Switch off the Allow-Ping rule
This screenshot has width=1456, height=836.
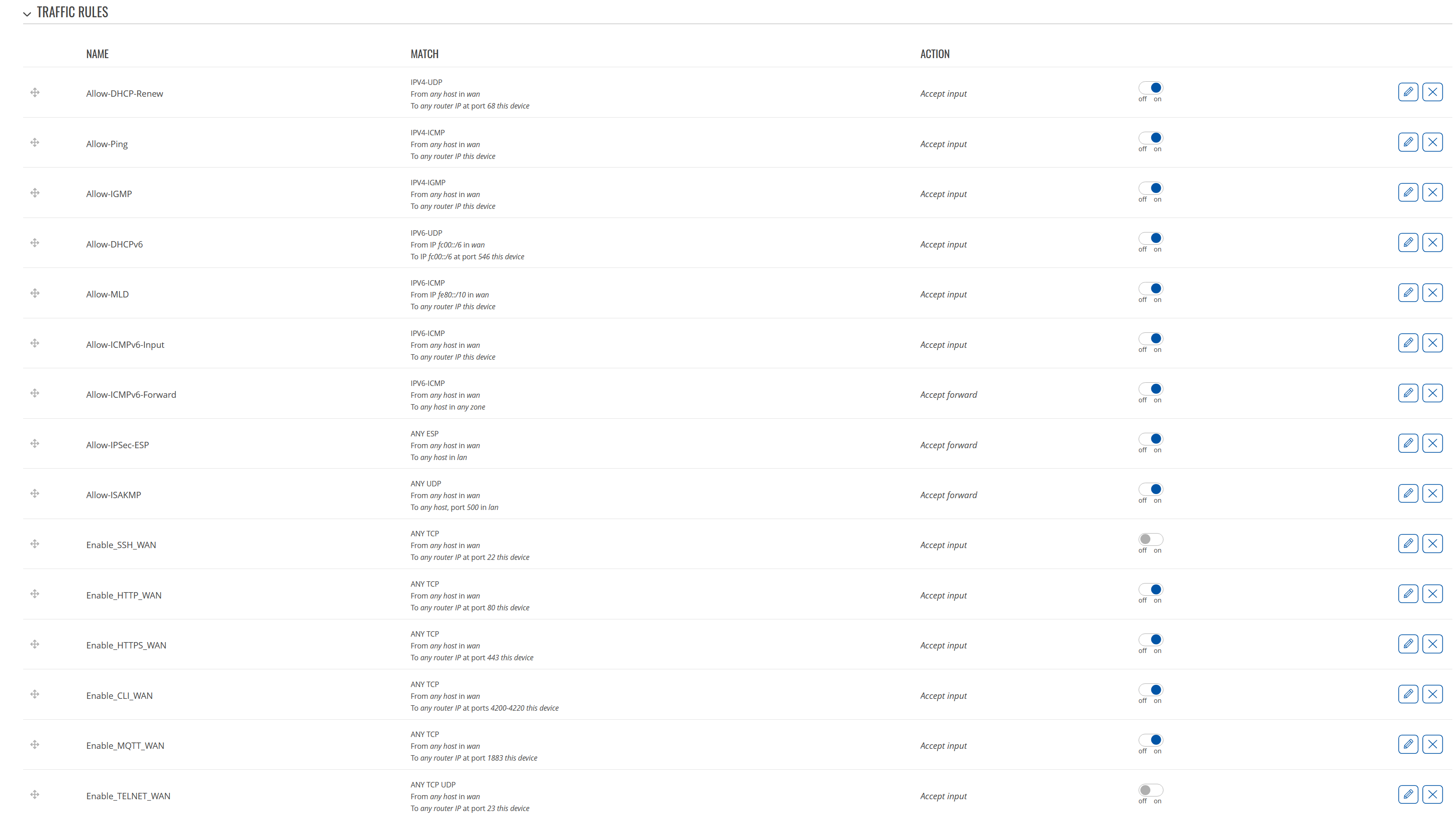point(1150,138)
